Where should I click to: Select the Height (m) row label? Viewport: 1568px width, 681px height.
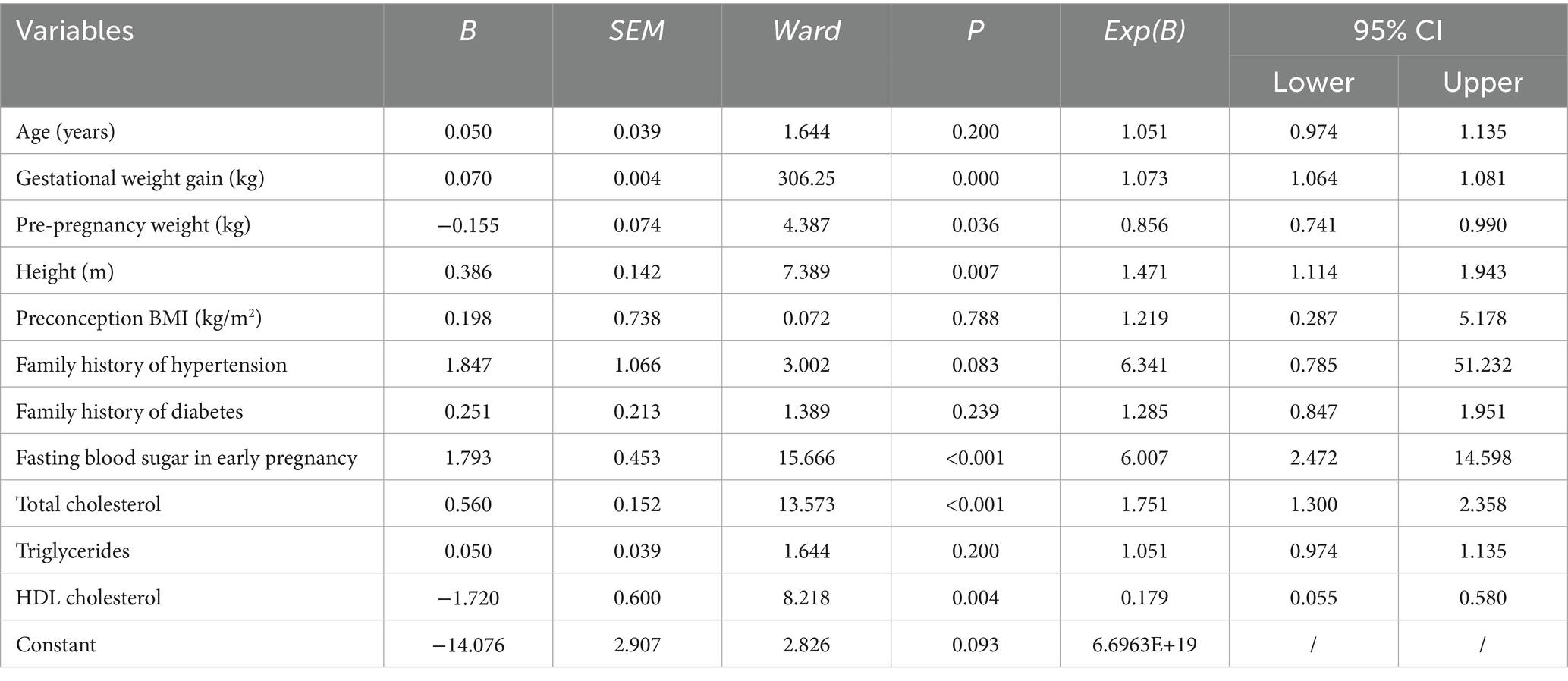64,272
